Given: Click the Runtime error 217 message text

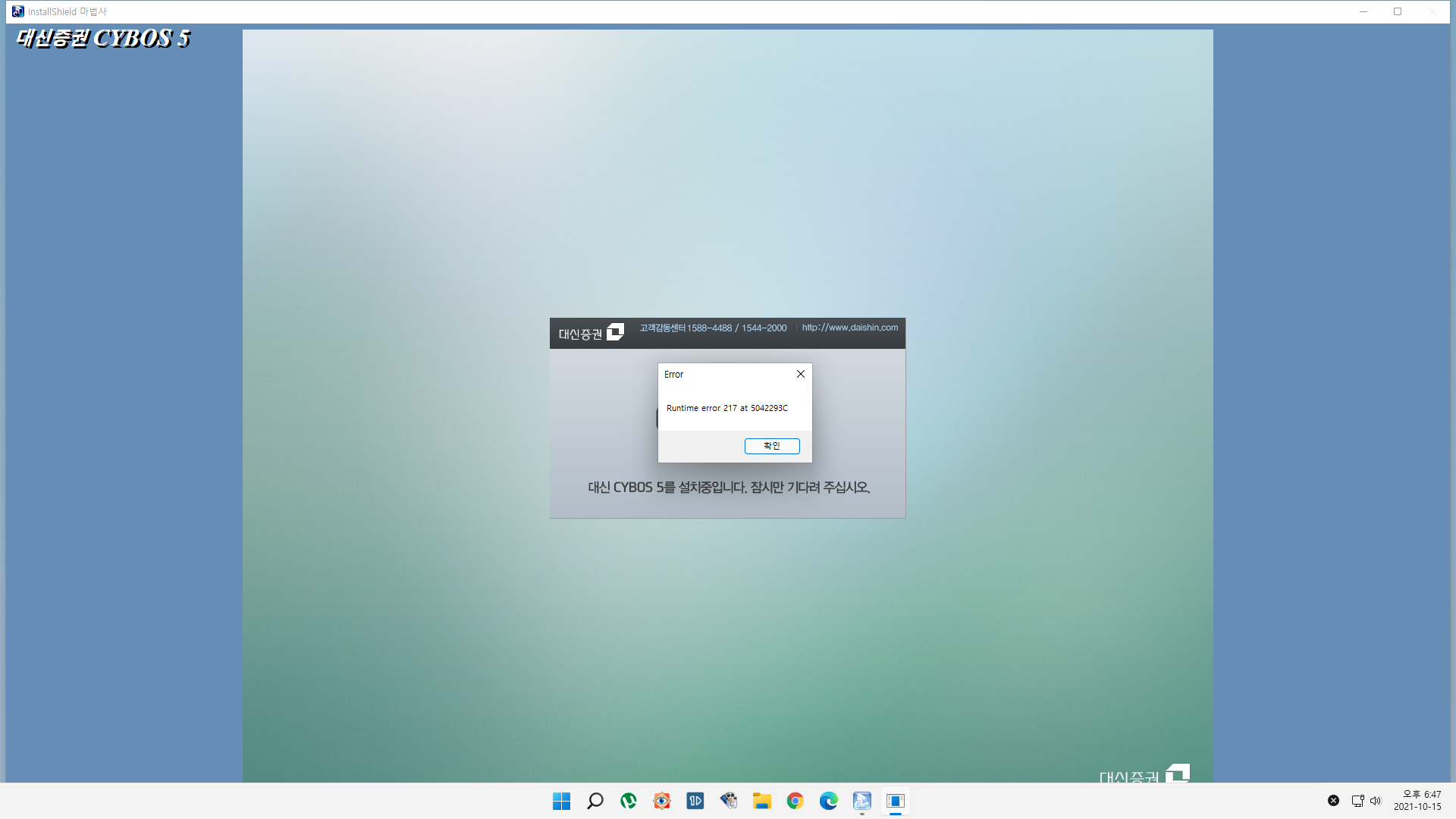Looking at the screenshot, I should (727, 408).
